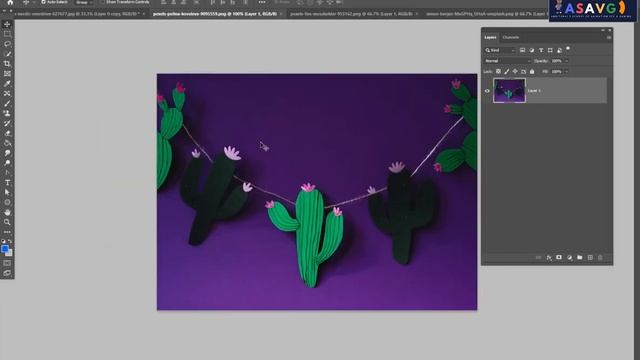Filter for adjustment layers
Screen dimensions: 640x360
click(x=531, y=50)
